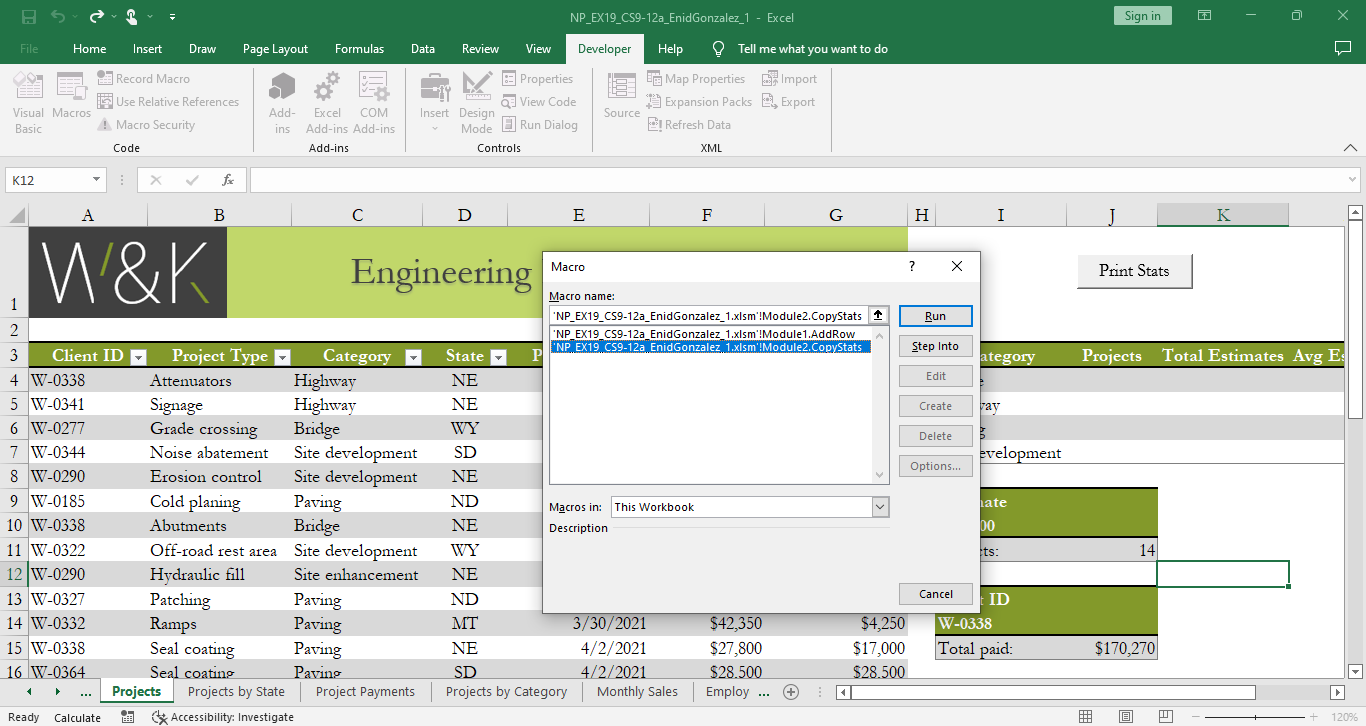This screenshot has height=726, width=1366.
Task: Click the Run button in Macro dialog
Action: pyautogui.click(x=935, y=316)
